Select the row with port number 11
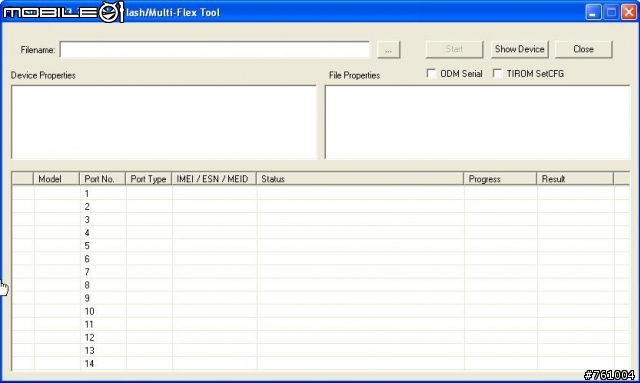 321,324
